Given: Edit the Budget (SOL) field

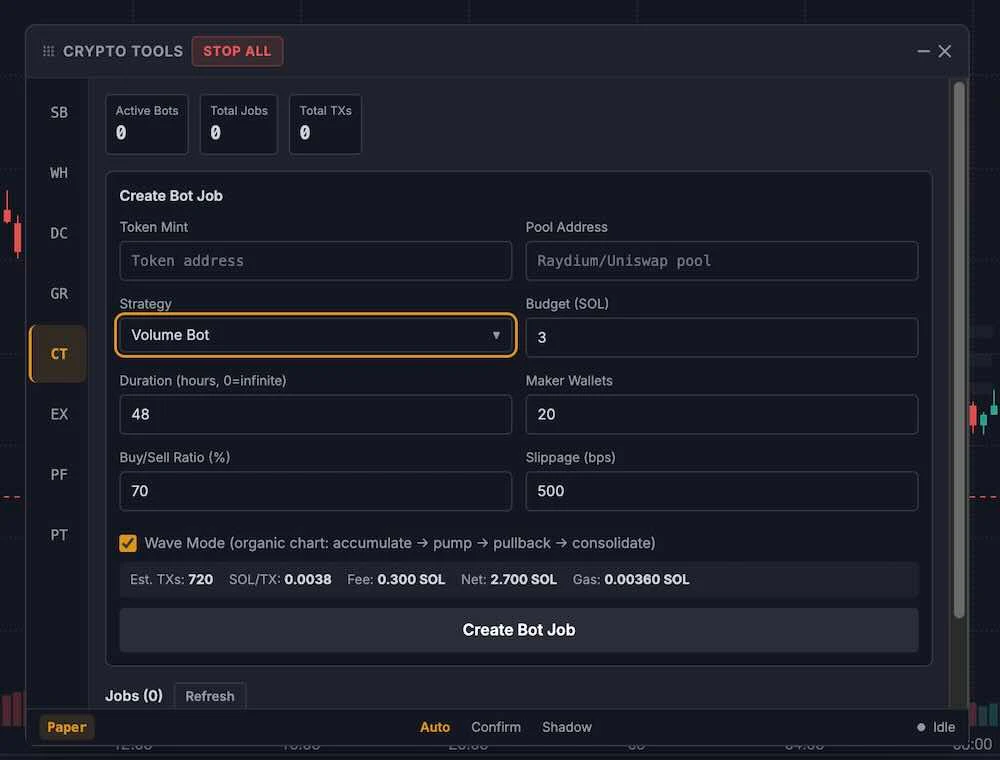Looking at the screenshot, I should (722, 337).
